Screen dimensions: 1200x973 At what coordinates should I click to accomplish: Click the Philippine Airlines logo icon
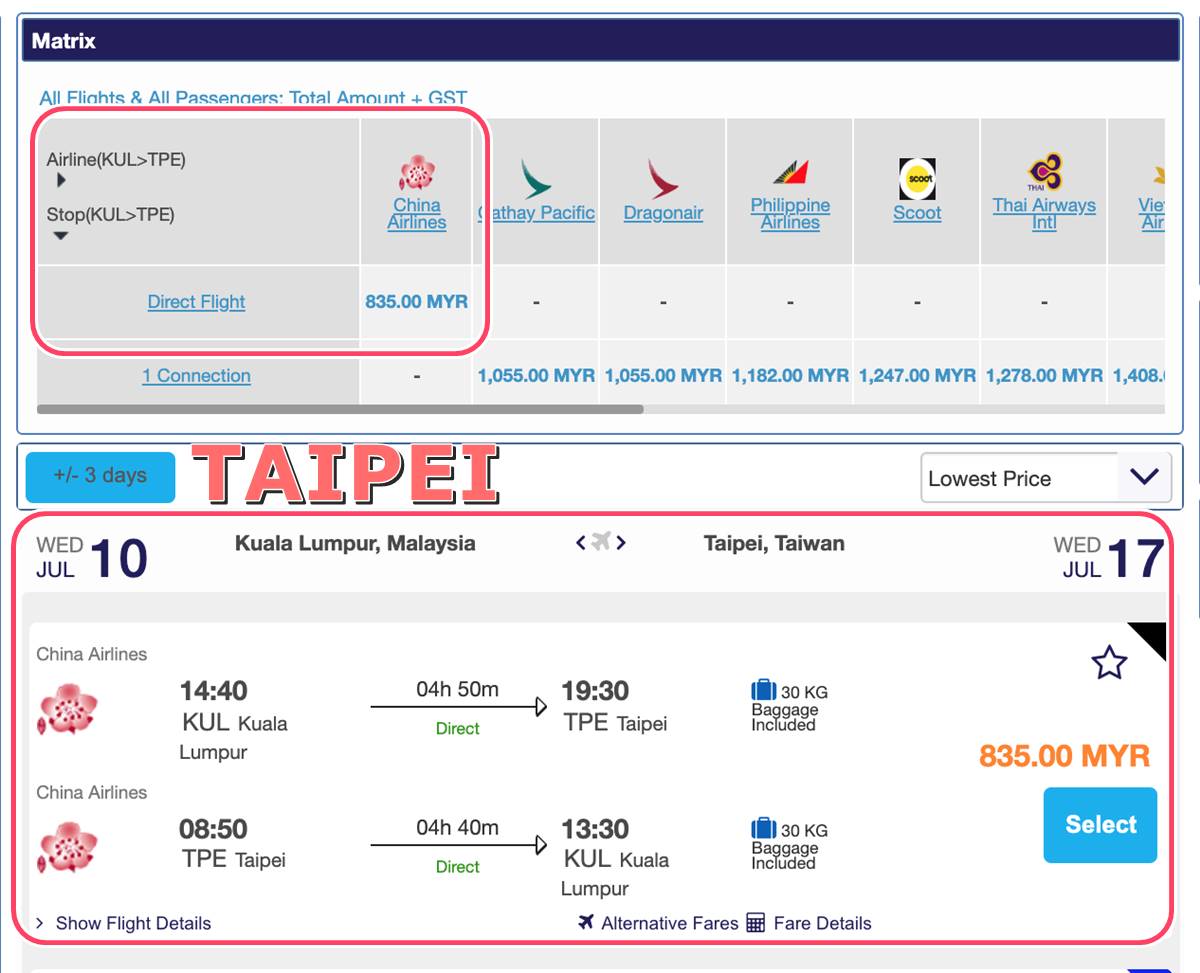790,172
